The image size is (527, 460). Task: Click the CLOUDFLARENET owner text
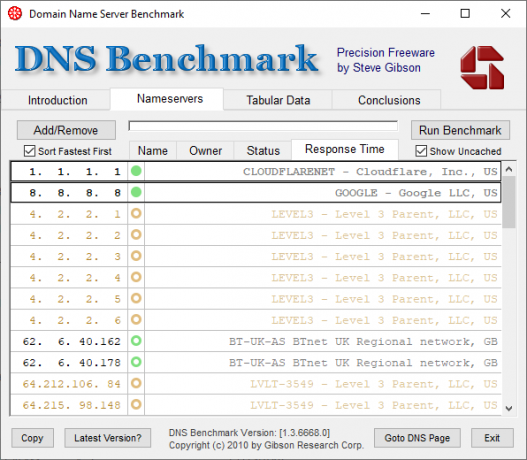(x=370, y=172)
